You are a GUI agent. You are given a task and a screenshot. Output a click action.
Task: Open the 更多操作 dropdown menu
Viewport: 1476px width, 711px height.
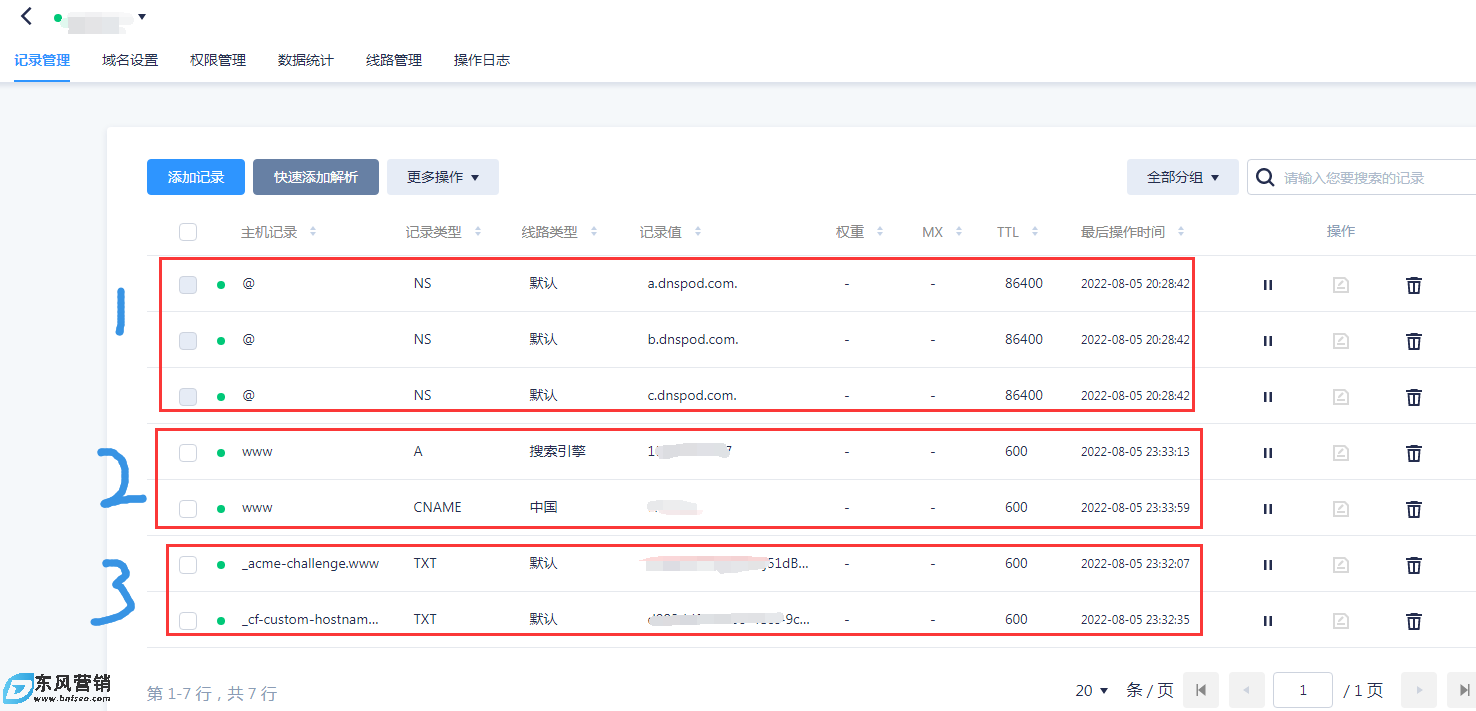[x=442, y=177]
